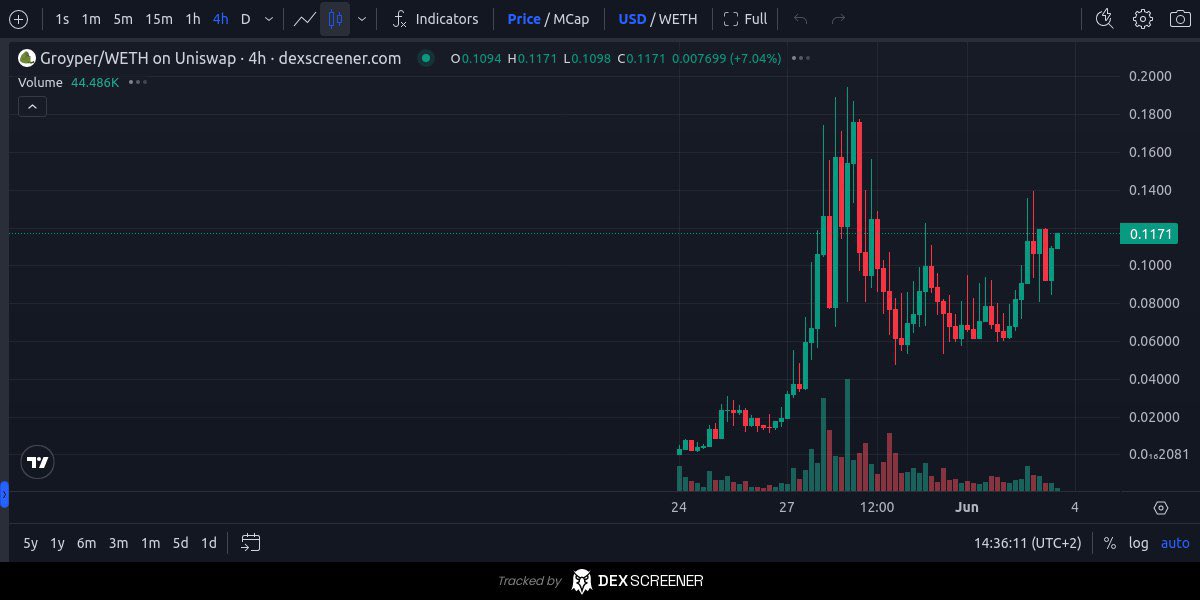Viewport: 1200px width, 600px height.
Task: Select the 1h timeframe
Action: 193,19
